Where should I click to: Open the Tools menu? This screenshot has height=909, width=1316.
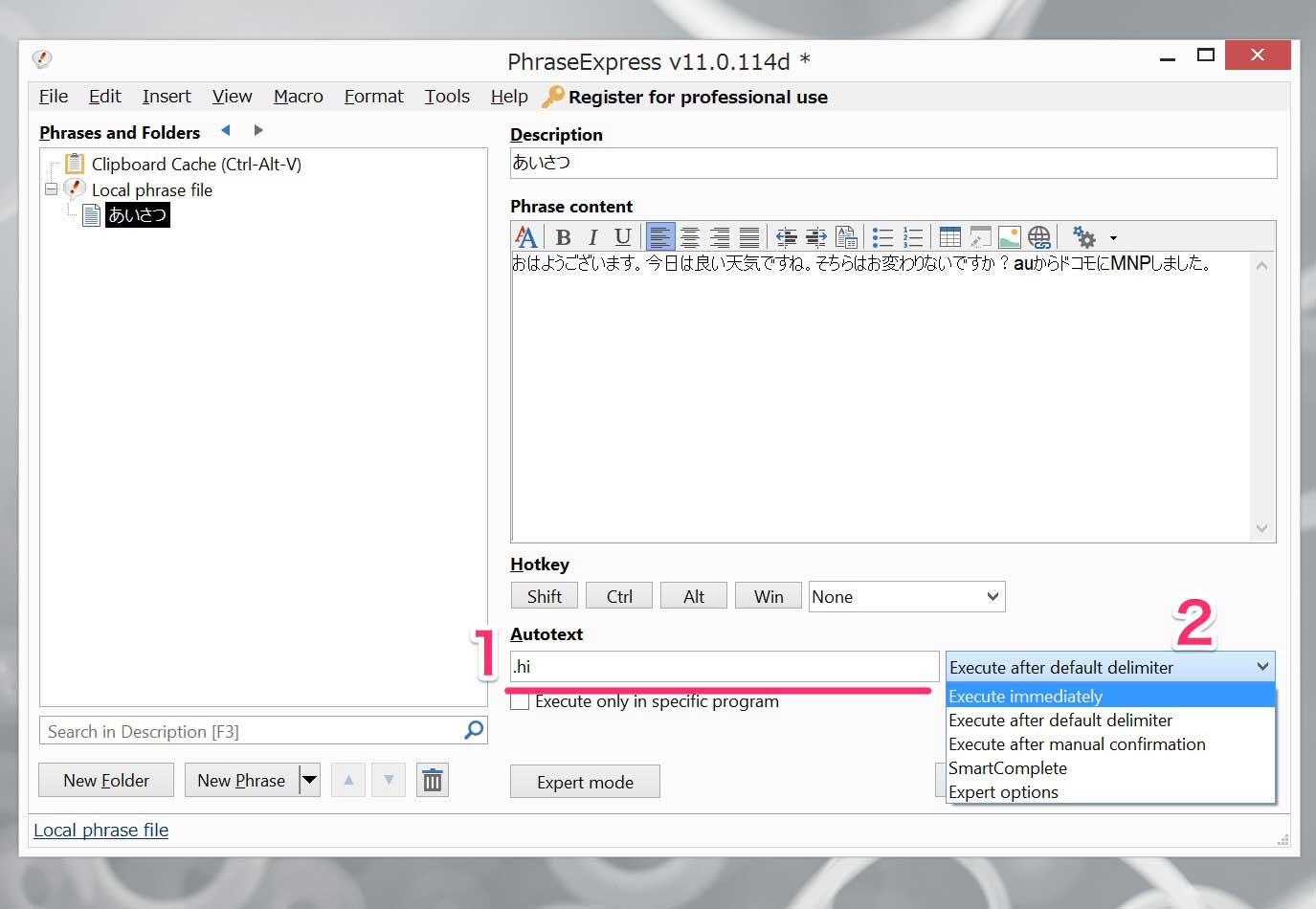(x=447, y=97)
